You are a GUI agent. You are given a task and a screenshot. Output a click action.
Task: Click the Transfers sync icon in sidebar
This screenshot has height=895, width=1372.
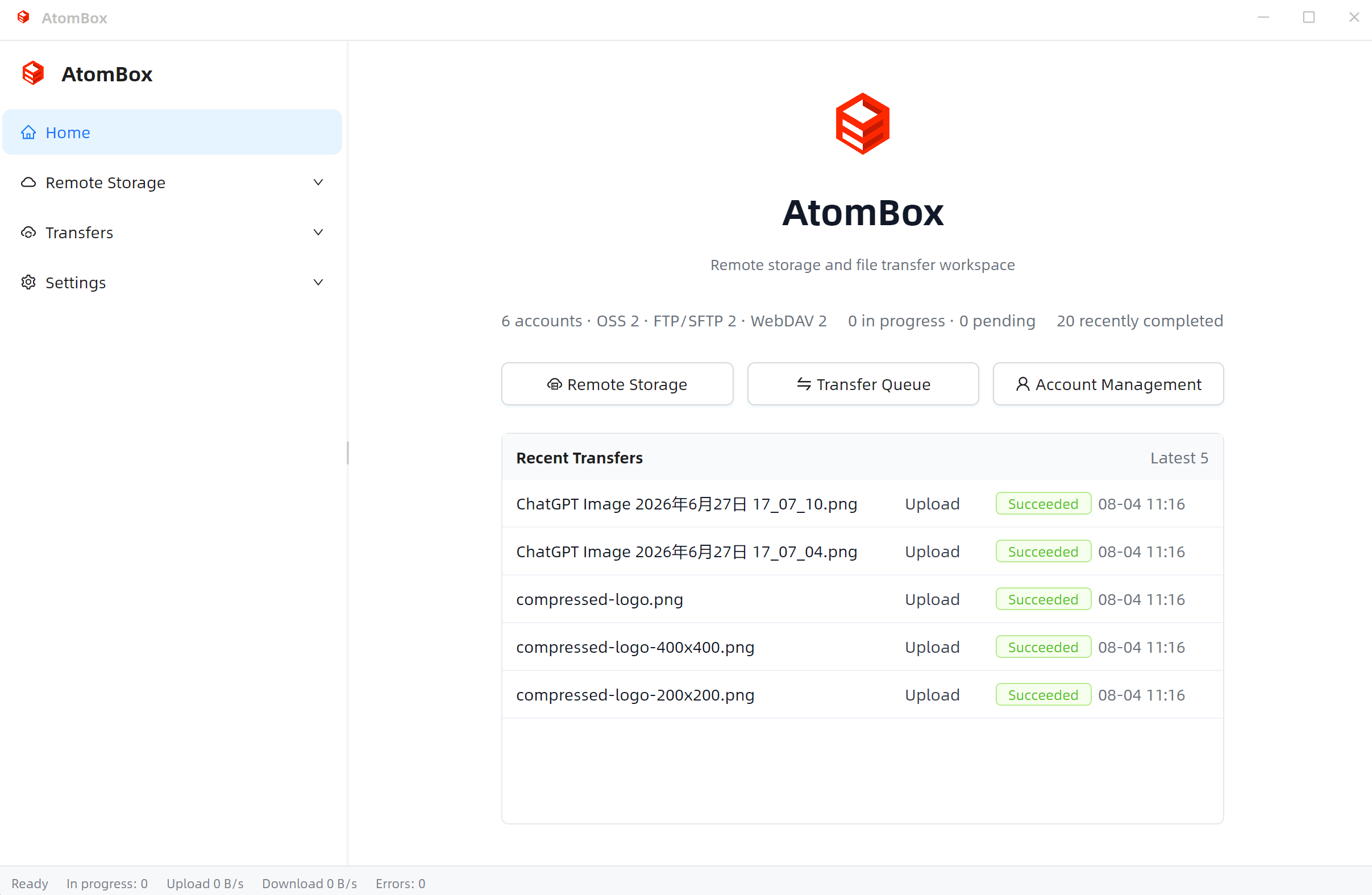click(28, 233)
